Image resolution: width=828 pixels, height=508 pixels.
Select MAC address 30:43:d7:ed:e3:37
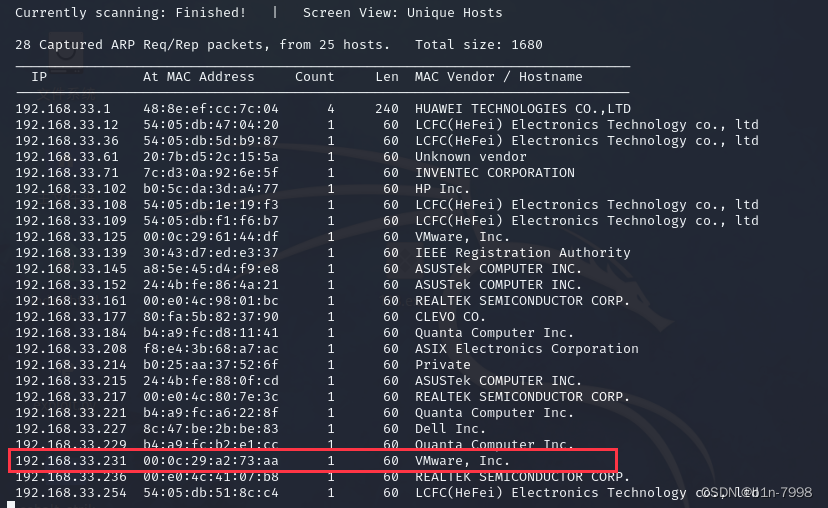(211, 252)
